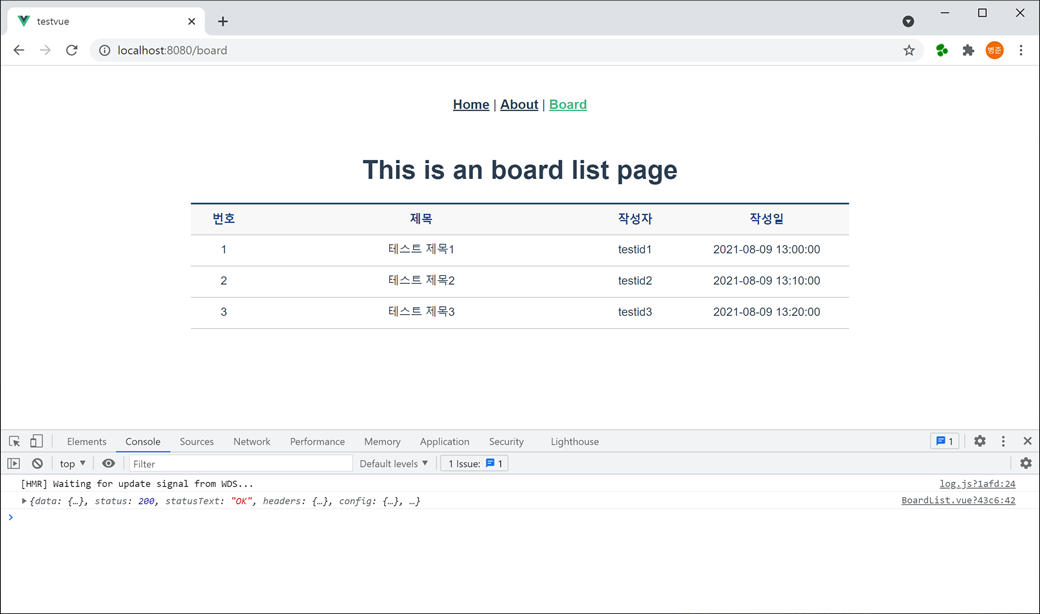Open the orange profile avatar
1040x614 pixels.
(994, 50)
